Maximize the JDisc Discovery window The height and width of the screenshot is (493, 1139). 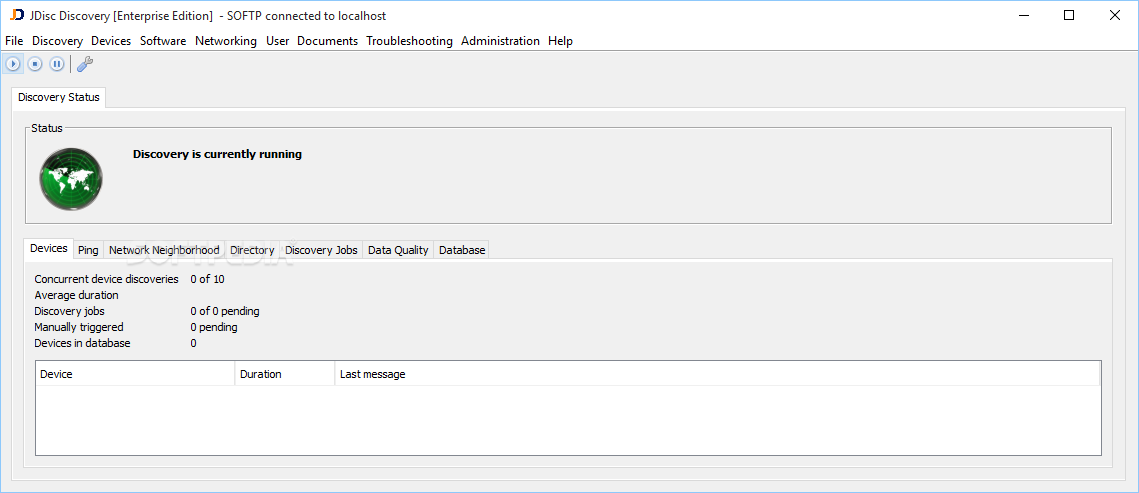tap(1069, 15)
